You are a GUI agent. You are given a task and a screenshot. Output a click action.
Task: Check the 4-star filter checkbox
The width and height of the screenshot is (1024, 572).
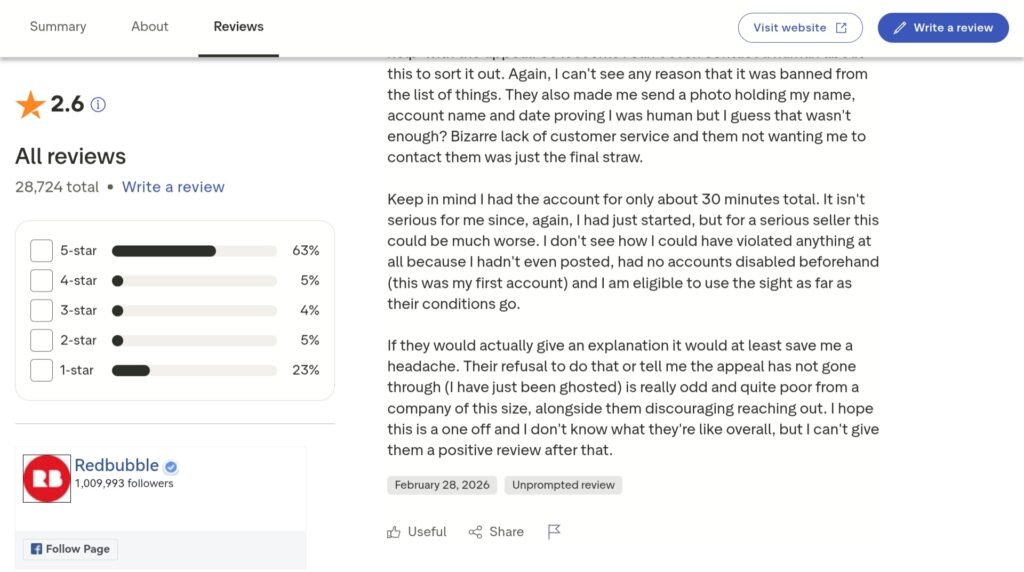tap(41, 281)
